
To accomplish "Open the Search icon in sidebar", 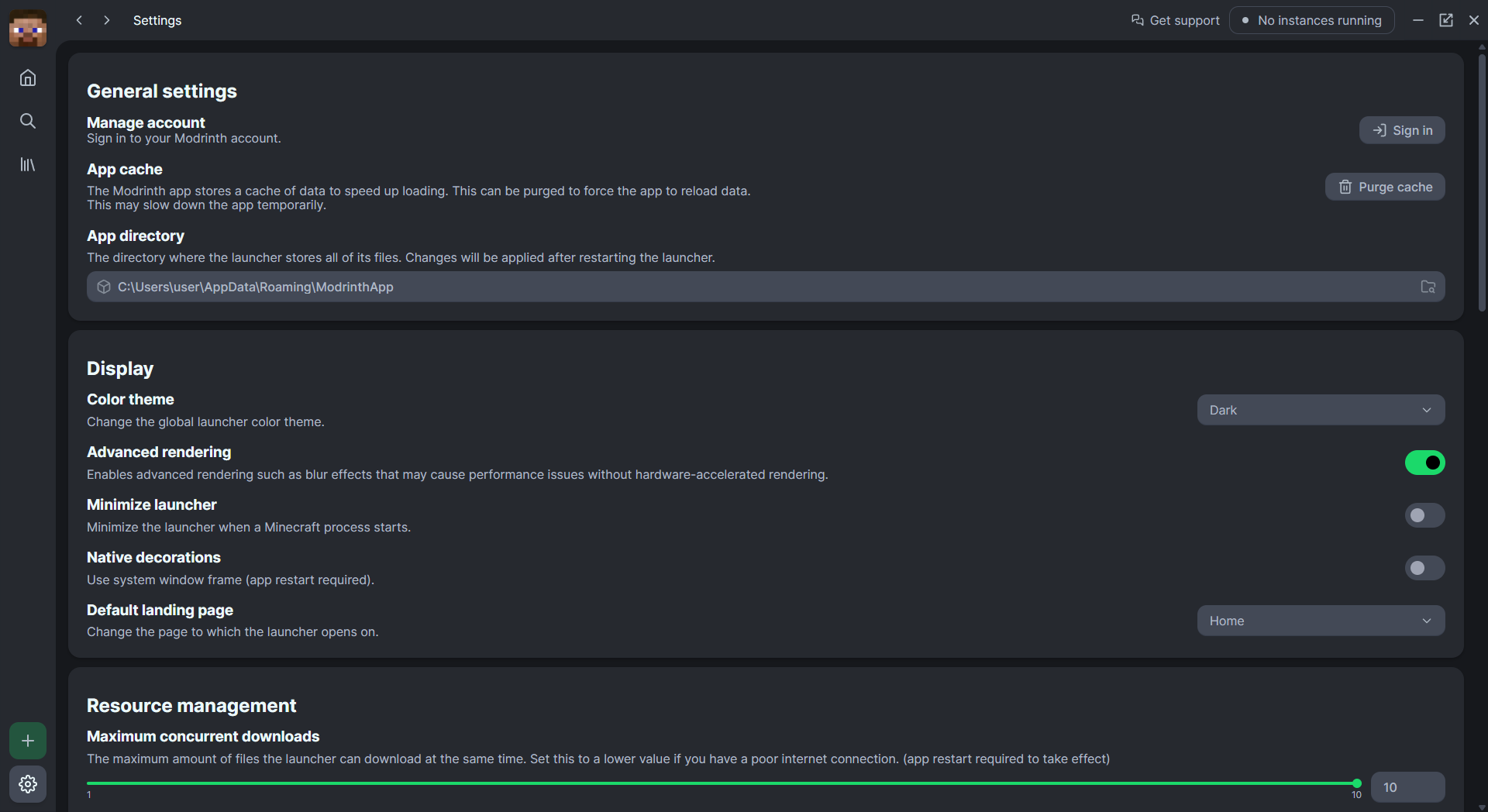I will coord(28,121).
